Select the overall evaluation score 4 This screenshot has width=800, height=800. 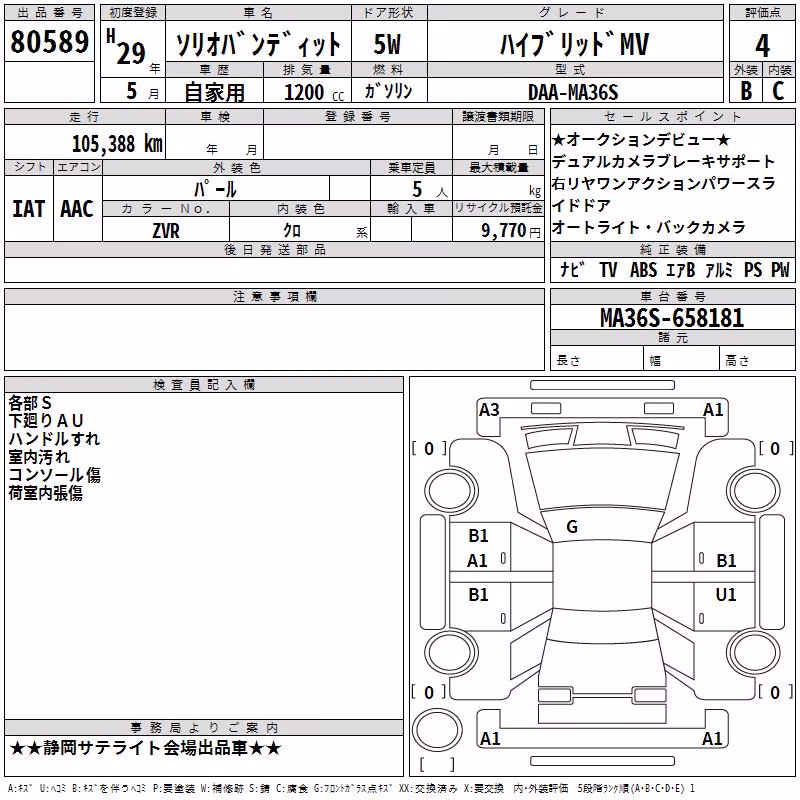(x=762, y=45)
